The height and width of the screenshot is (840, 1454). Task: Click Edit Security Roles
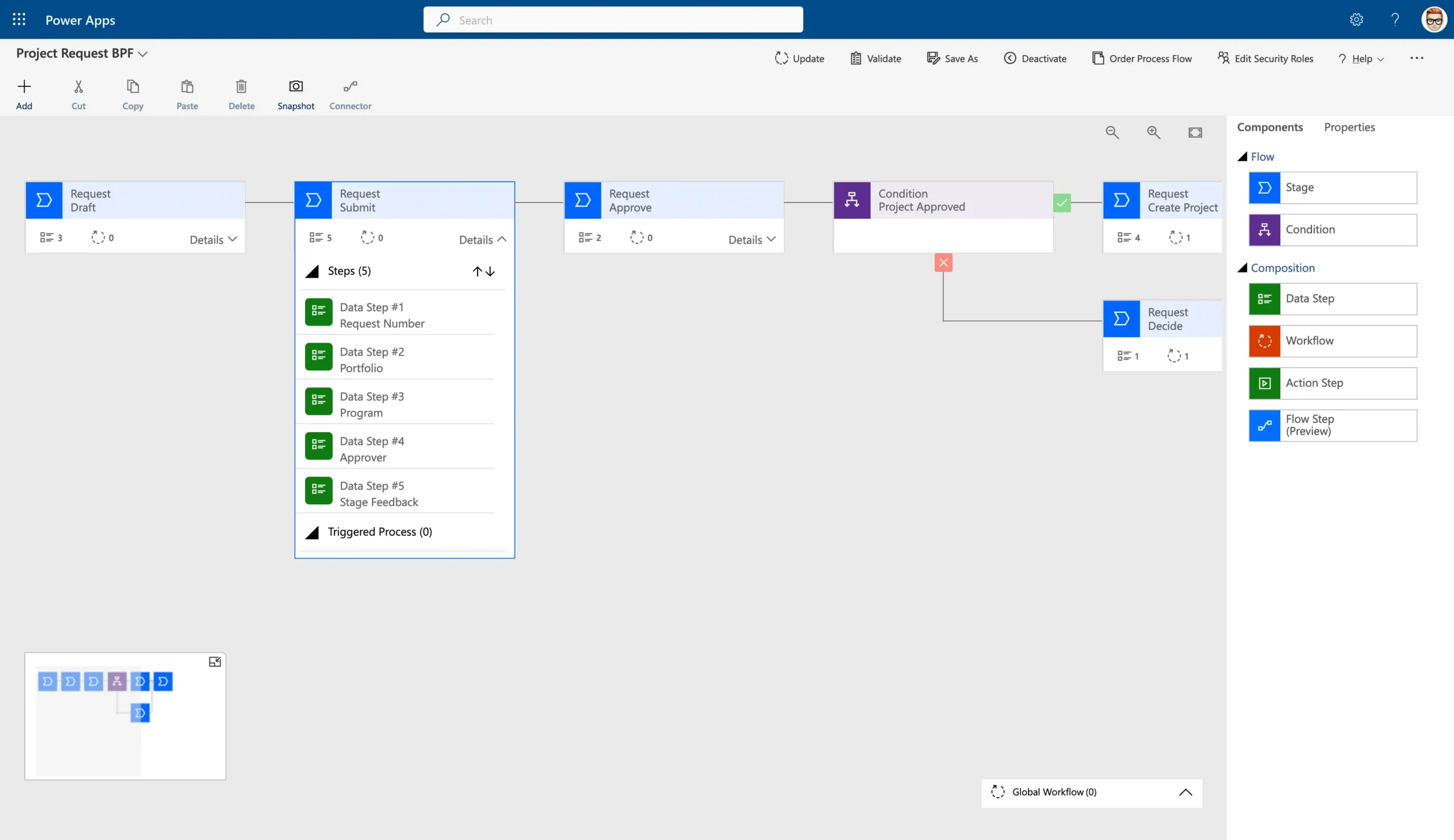click(1265, 58)
